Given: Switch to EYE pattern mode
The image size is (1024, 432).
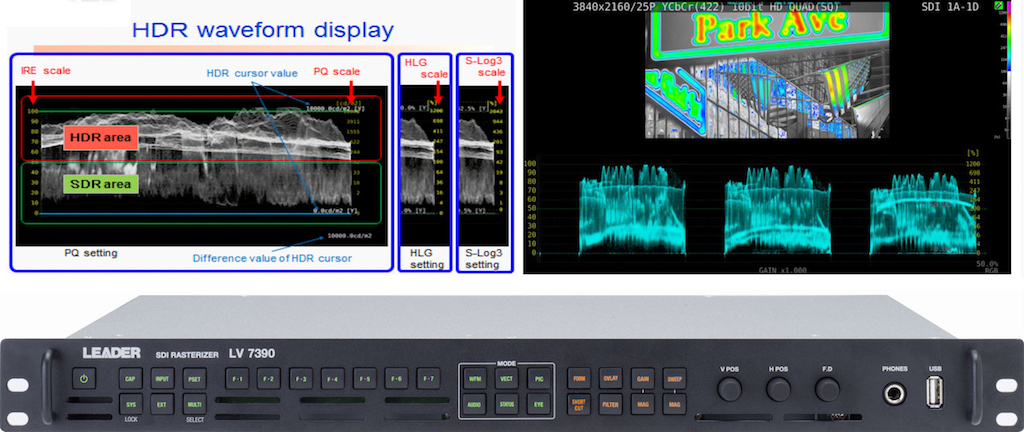Looking at the screenshot, I should pos(538,405).
